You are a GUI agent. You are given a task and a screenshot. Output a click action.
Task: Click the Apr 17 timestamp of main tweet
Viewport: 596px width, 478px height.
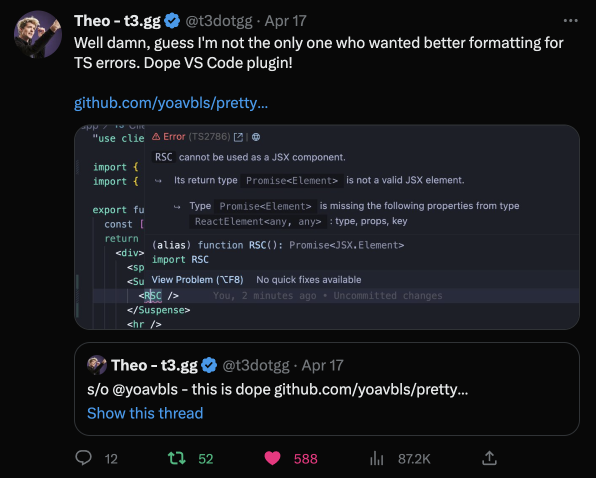(285, 21)
